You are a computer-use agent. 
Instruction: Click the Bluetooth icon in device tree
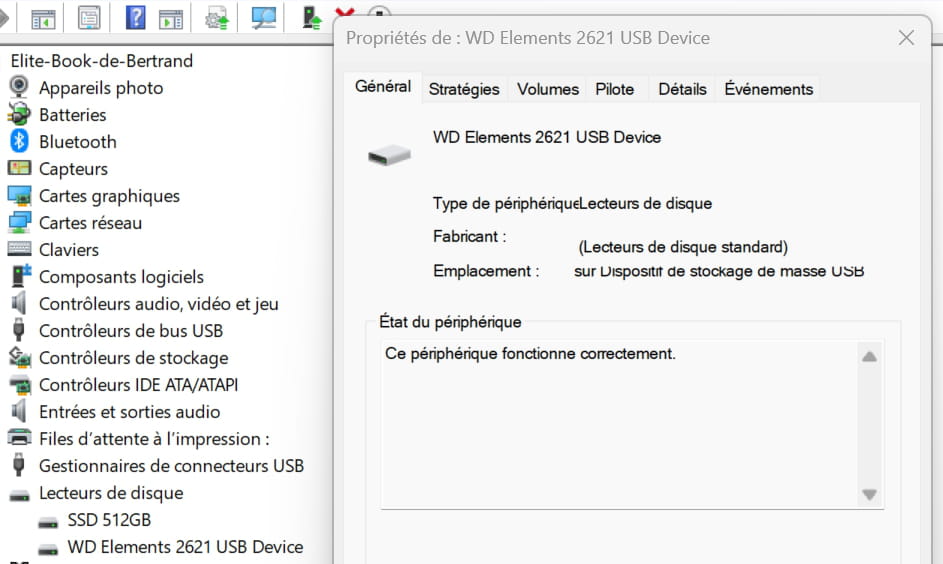(19, 142)
